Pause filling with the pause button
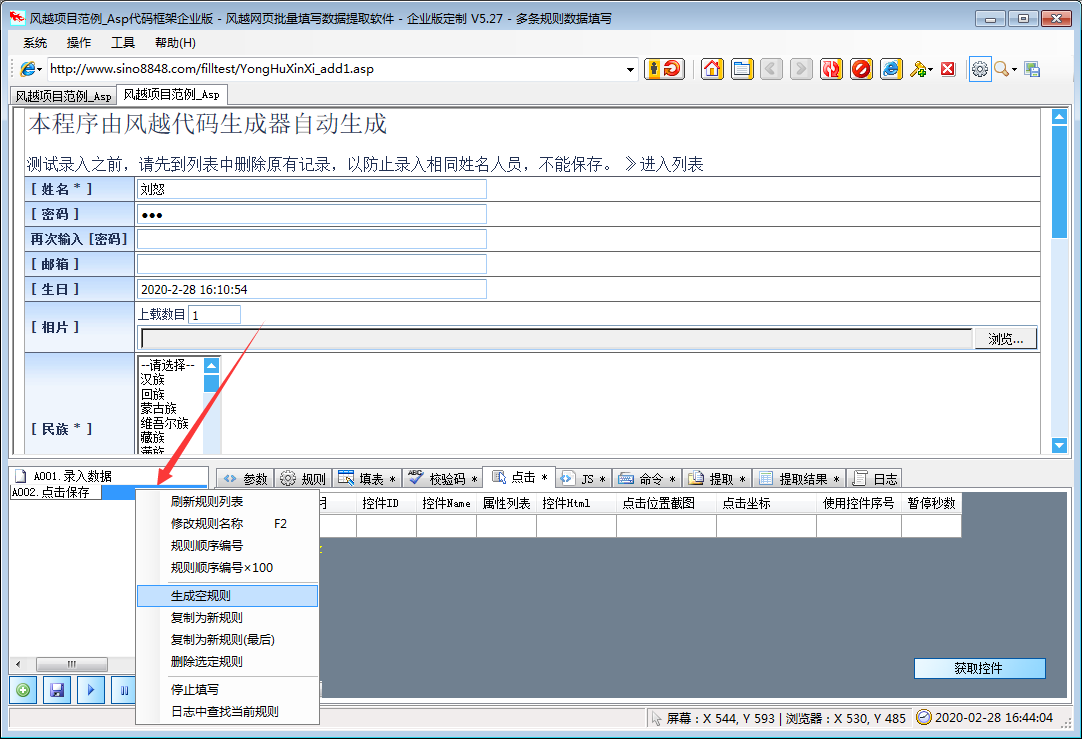 124,690
